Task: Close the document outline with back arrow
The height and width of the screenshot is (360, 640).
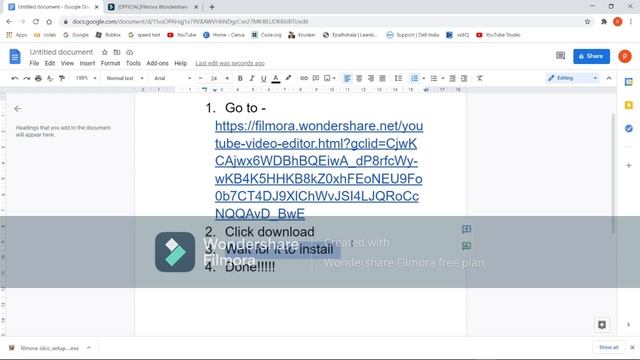Action: coord(18,109)
